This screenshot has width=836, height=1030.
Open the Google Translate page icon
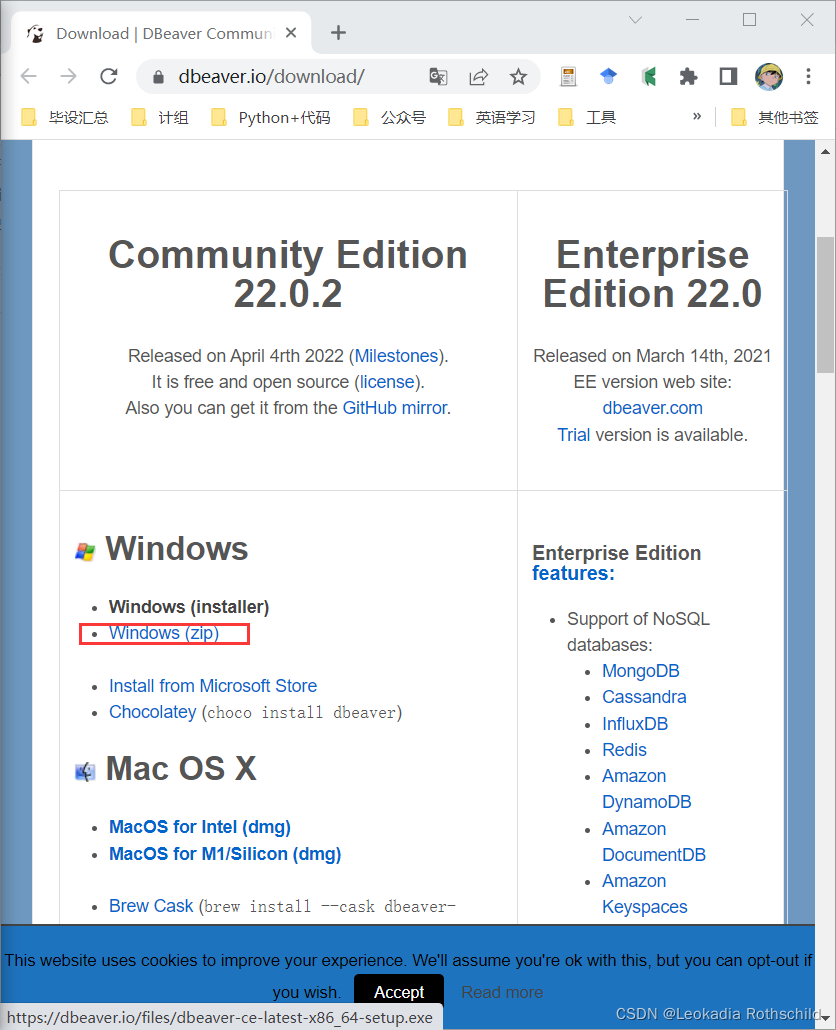pos(438,77)
